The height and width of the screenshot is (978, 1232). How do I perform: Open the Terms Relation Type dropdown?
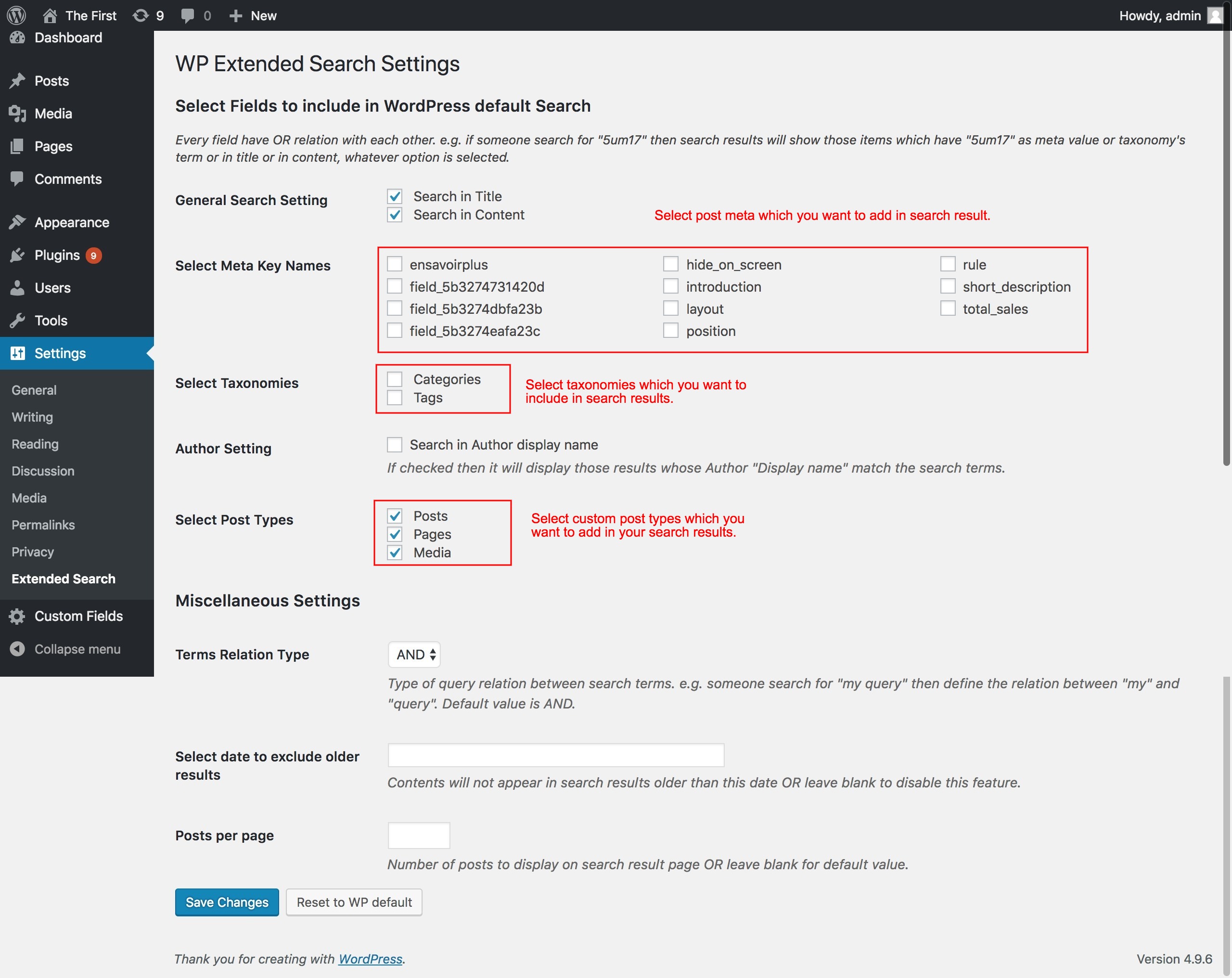(x=414, y=655)
